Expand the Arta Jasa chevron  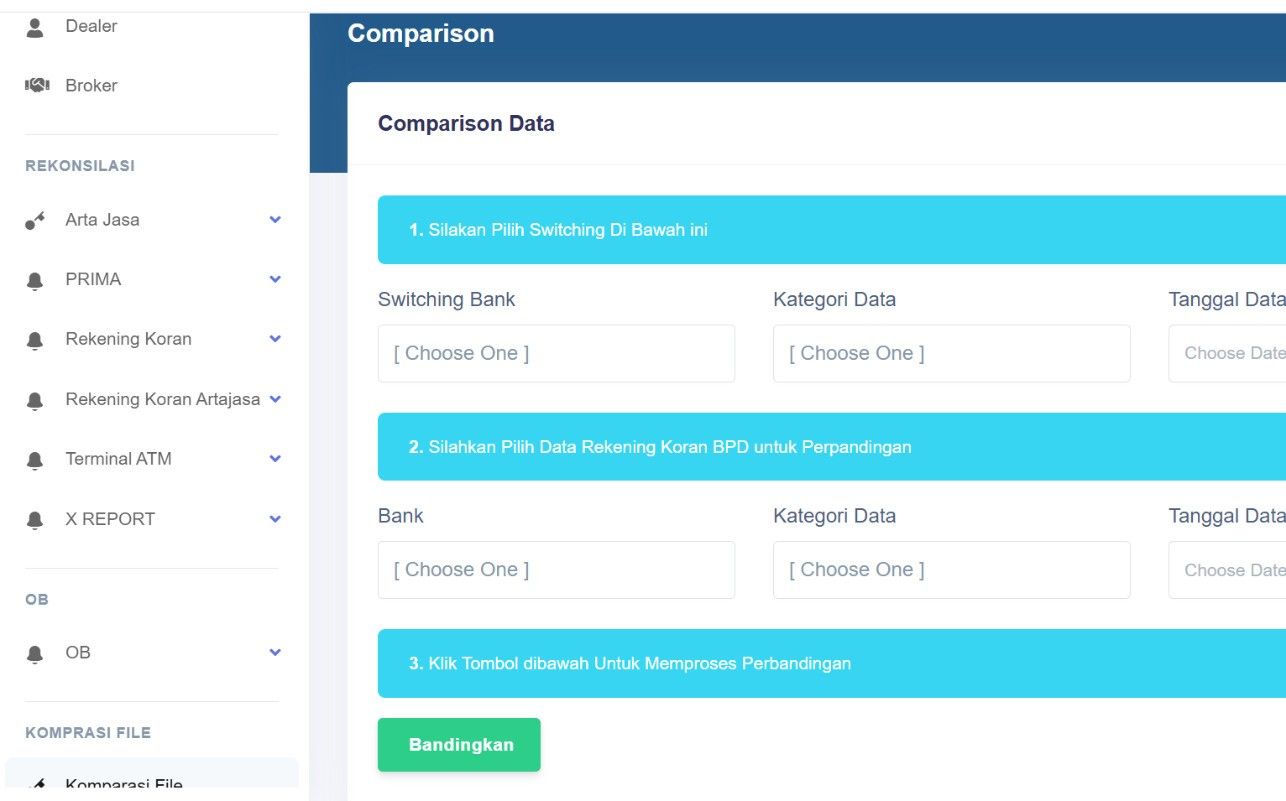(275, 219)
